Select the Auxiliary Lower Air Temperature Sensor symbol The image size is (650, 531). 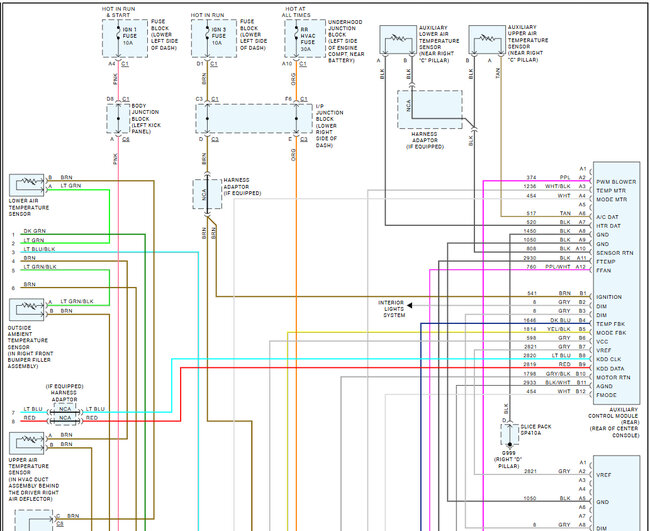pyautogui.click(x=398, y=39)
